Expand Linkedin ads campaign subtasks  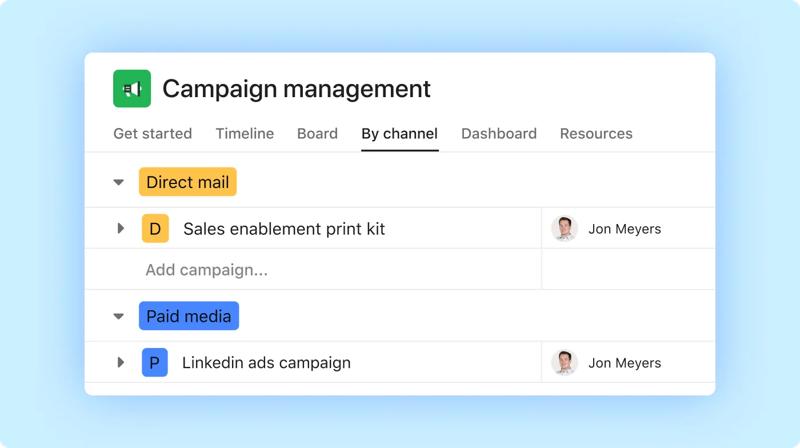click(x=120, y=363)
